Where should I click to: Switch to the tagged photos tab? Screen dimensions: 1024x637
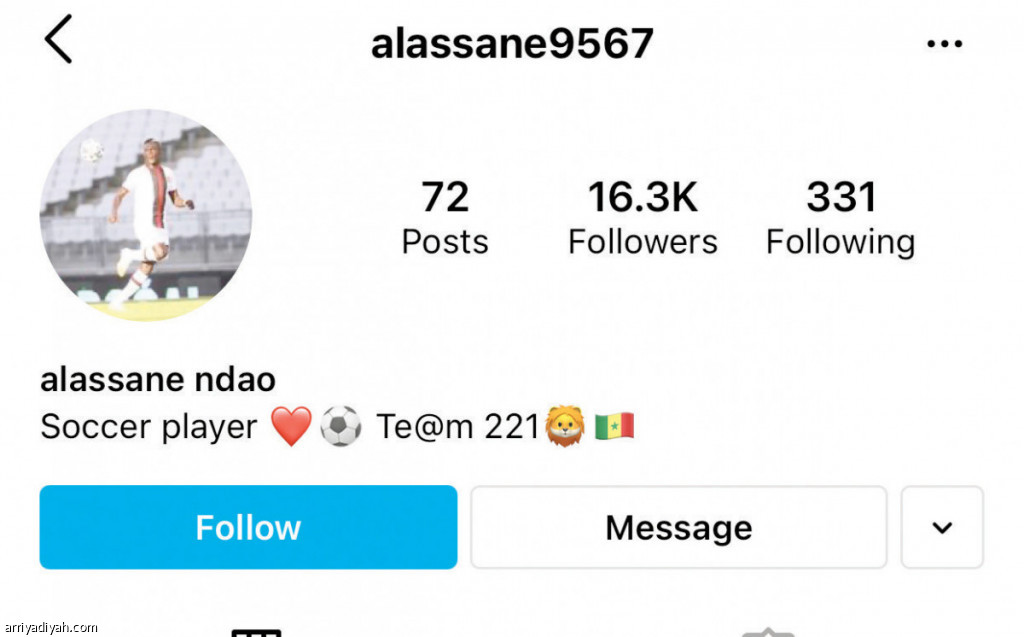point(768,632)
